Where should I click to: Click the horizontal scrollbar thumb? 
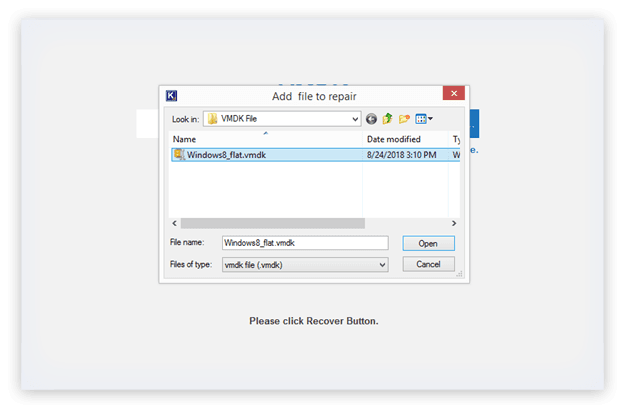point(270,223)
